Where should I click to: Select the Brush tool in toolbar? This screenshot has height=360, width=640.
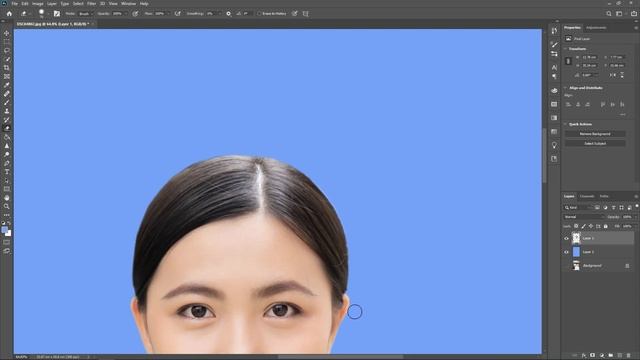coord(7,102)
